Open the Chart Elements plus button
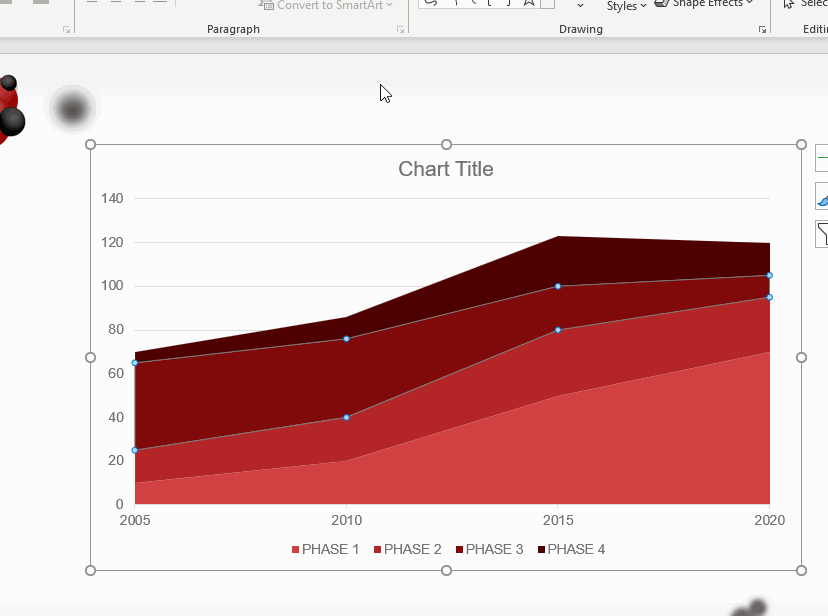 [822, 158]
